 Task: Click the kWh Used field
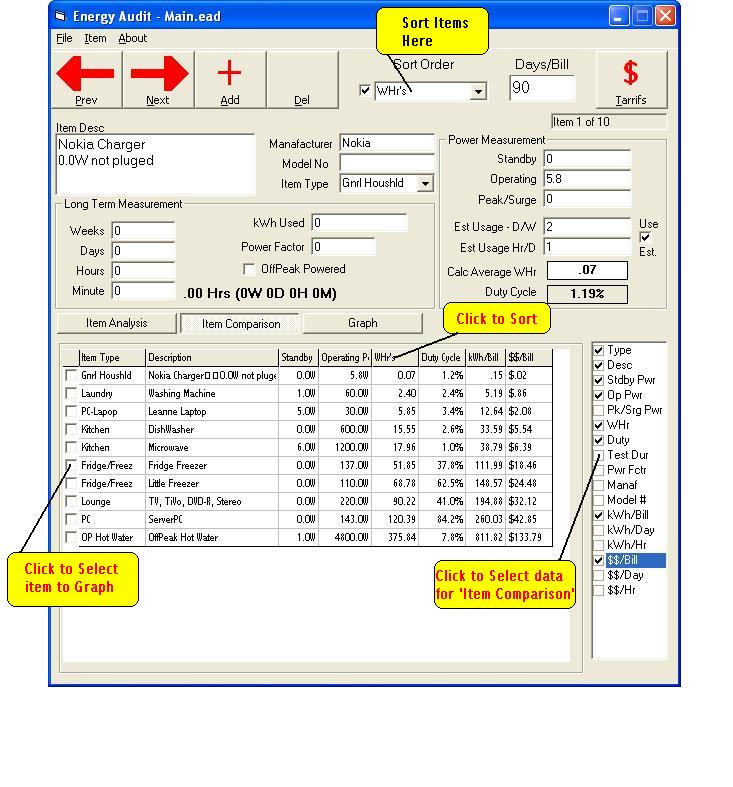[359, 223]
